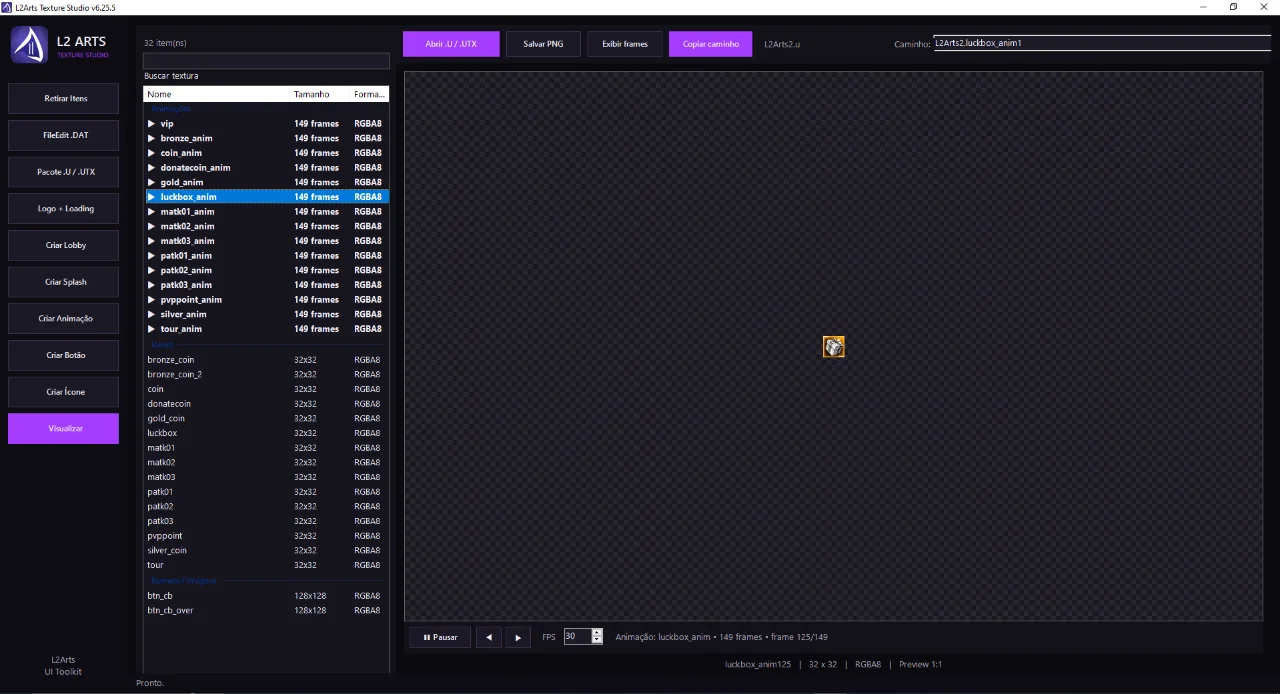Increase FPS with the up stepper arrow
1280x694 pixels.
pyautogui.click(x=597, y=632)
